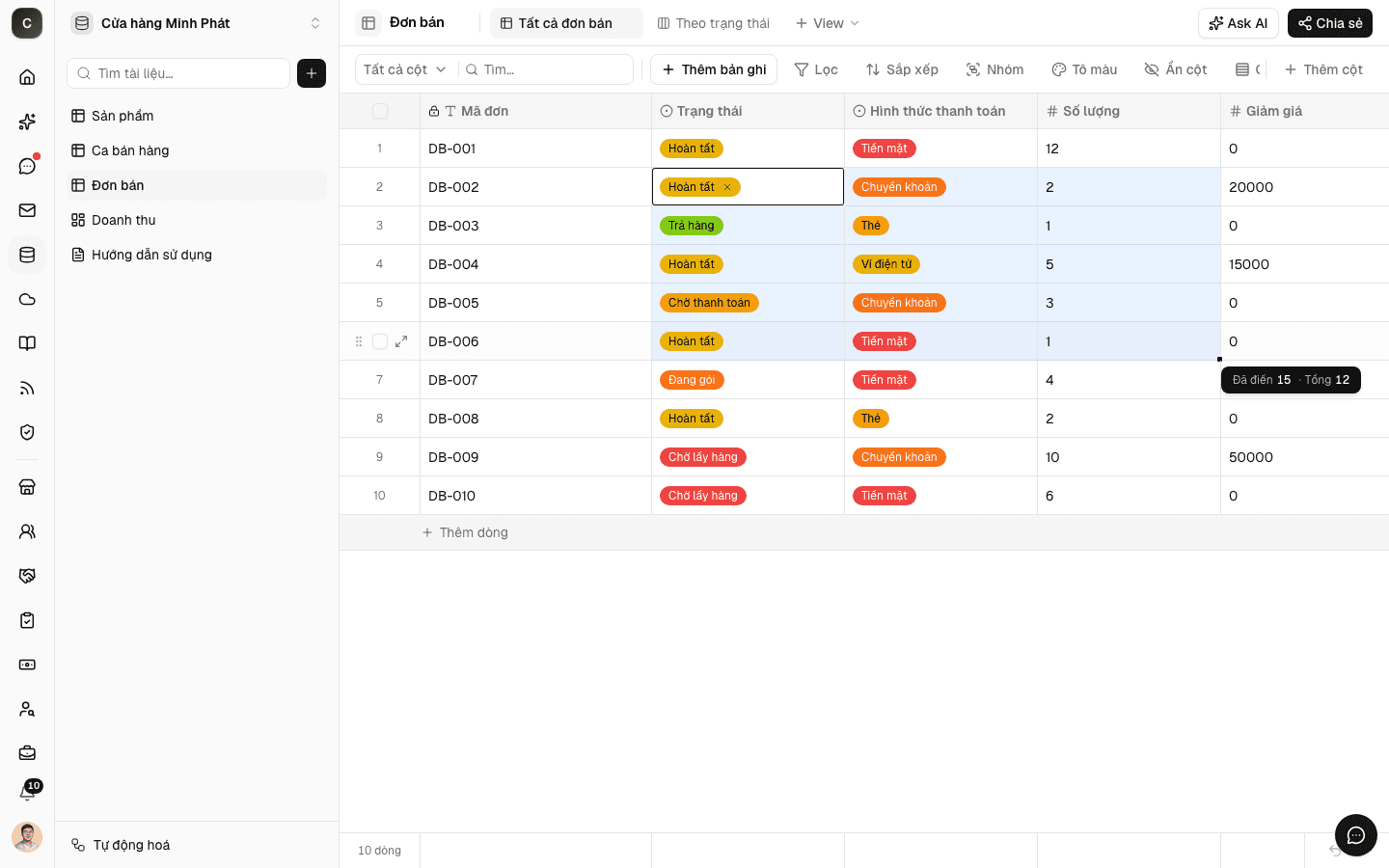Open the users icon in the left rail
Screen dimensions: 1389x868
[x=27, y=531]
